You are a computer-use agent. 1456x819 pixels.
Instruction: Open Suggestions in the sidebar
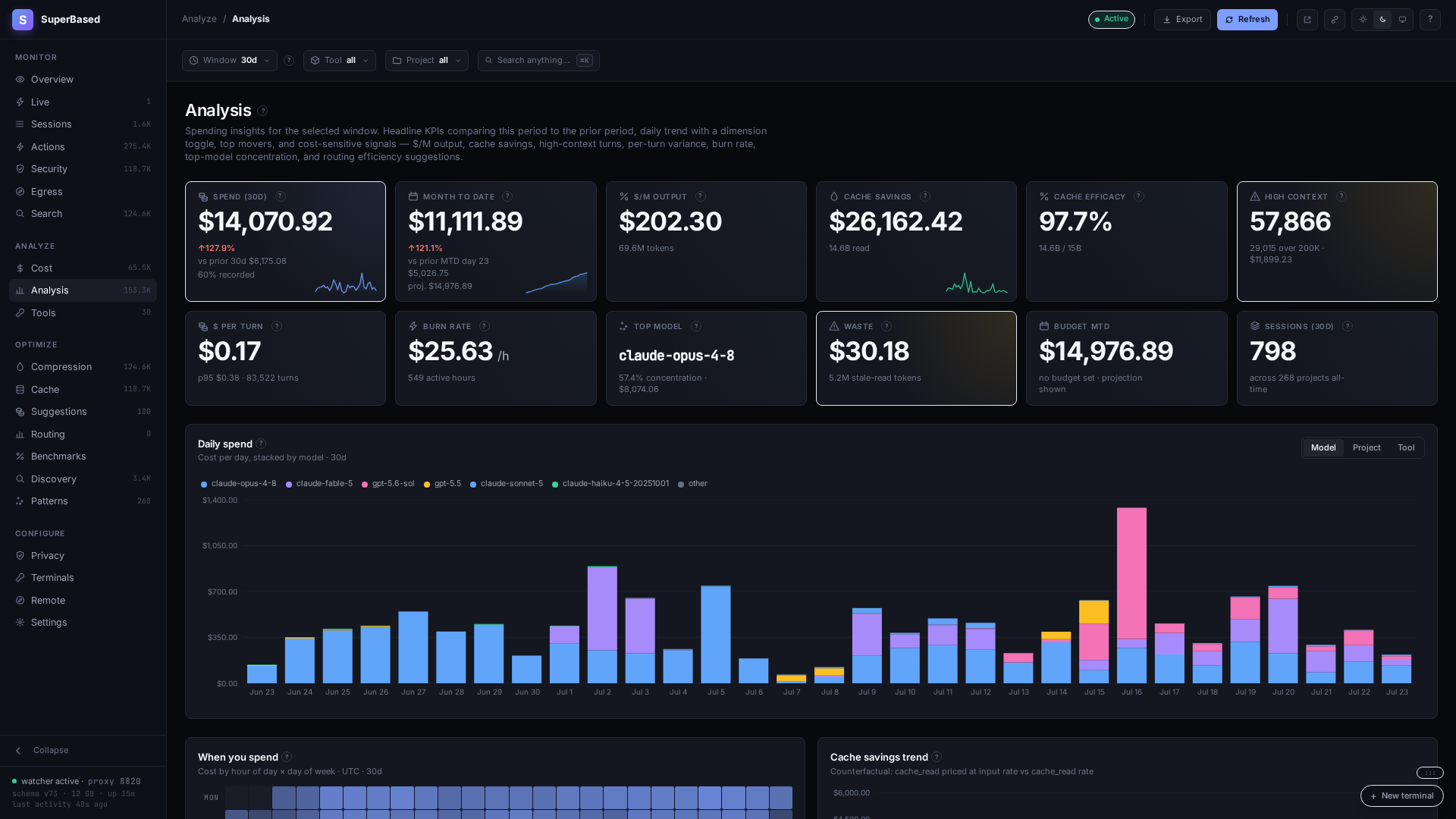tap(83, 412)
